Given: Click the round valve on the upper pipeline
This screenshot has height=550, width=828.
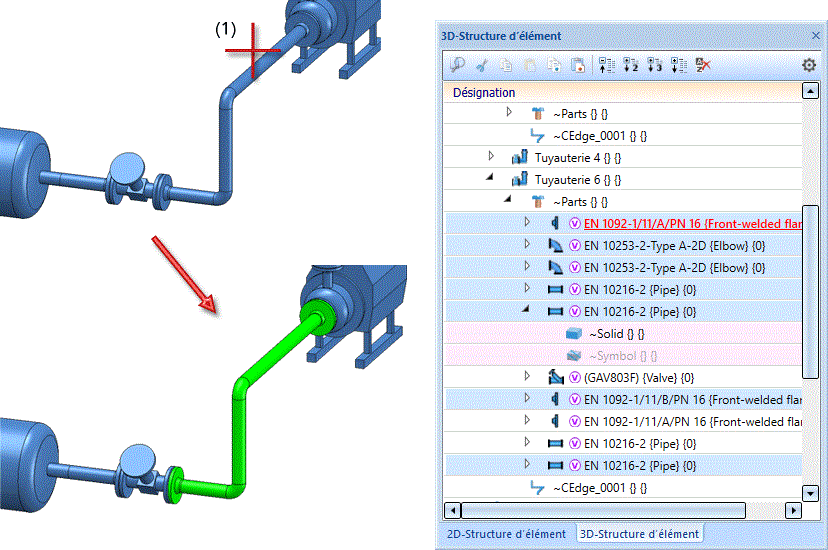Looking at the screenshot, I should coord(125,169).
